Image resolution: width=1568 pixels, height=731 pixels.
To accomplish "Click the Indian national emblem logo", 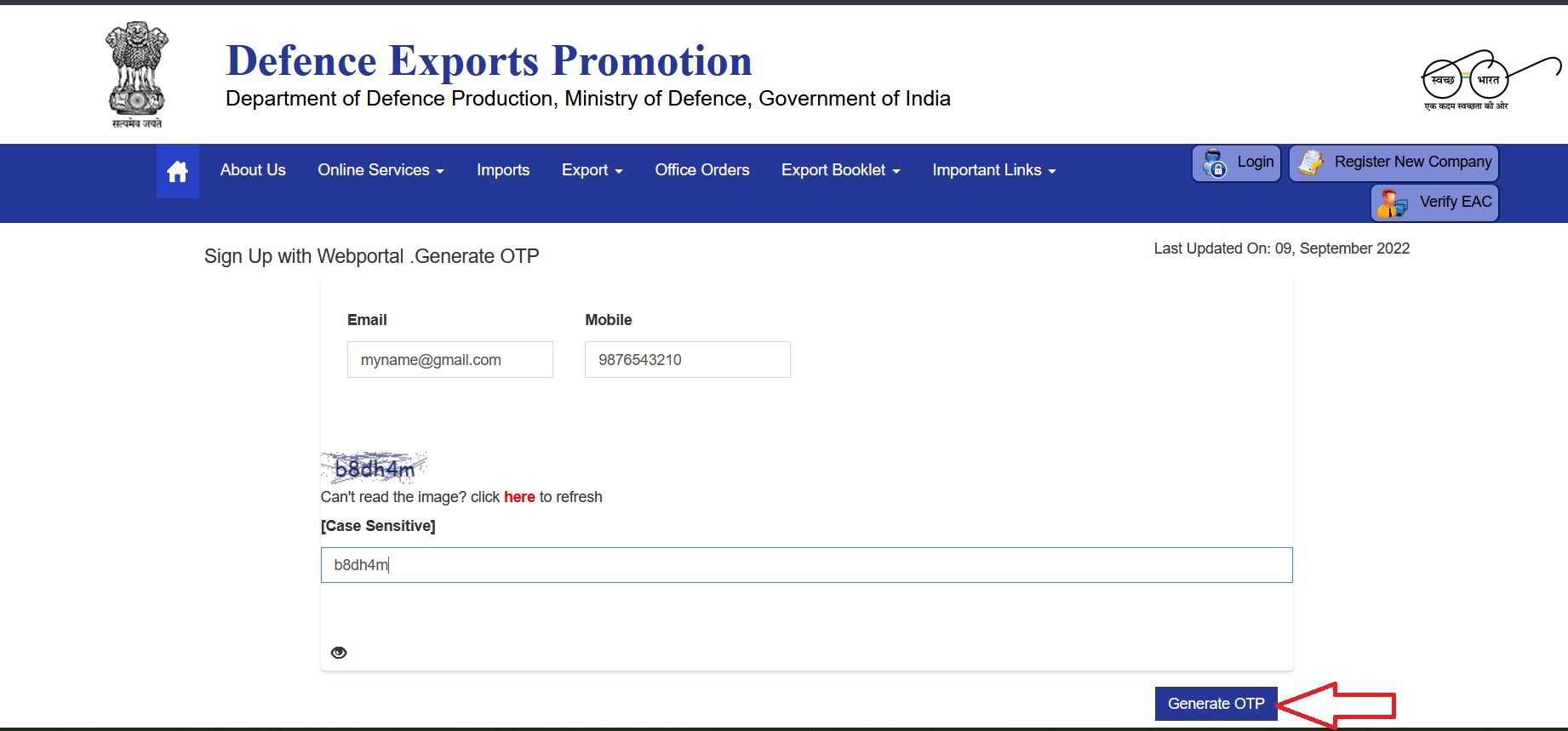I will click(136, 74).
